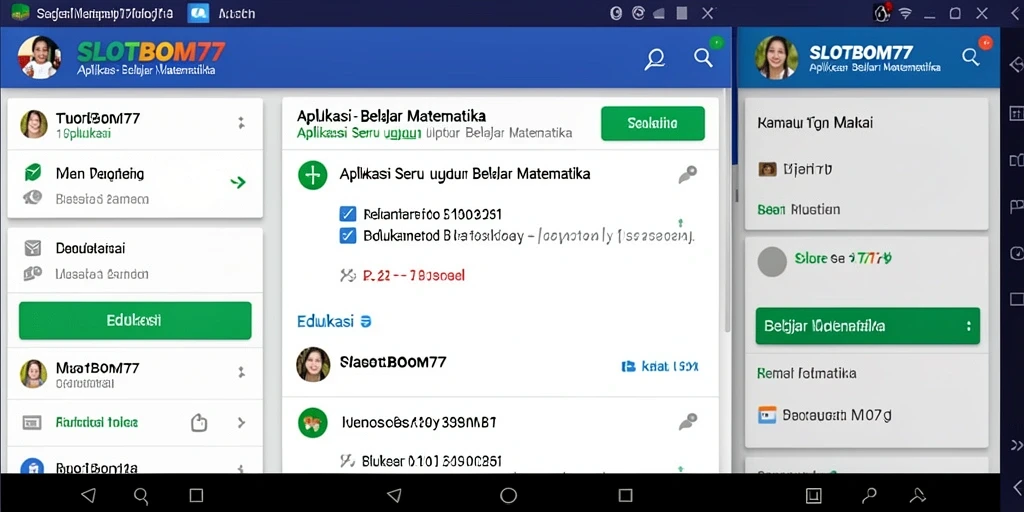Click the penguin icon with red badge
The image size is (1024, 512).
click(x=882, y=12)
